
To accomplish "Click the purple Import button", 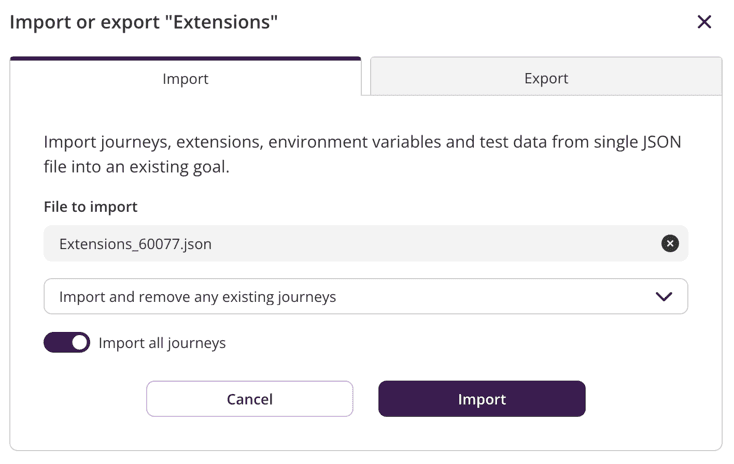I will point(481,399).
